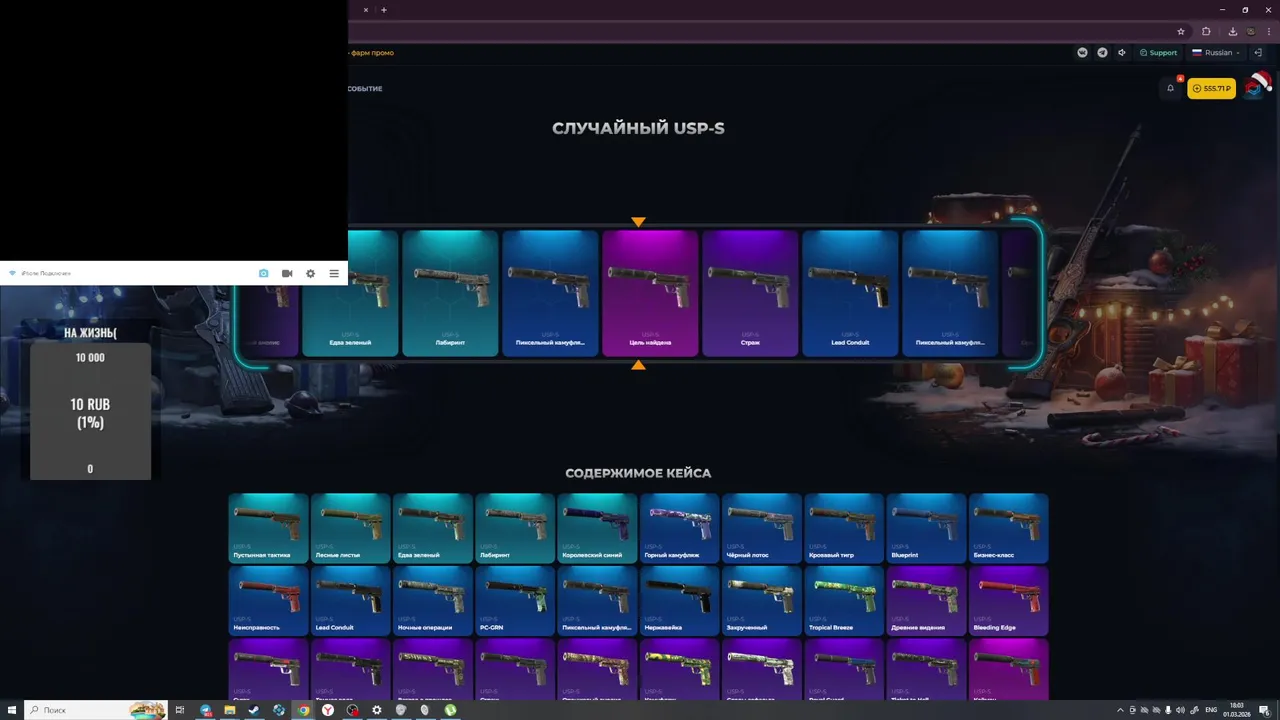Viewport: 1280px width, 720px height.
Task: Open the СОБЫТИЕ menu item
Action: click(x=365, y=89)
